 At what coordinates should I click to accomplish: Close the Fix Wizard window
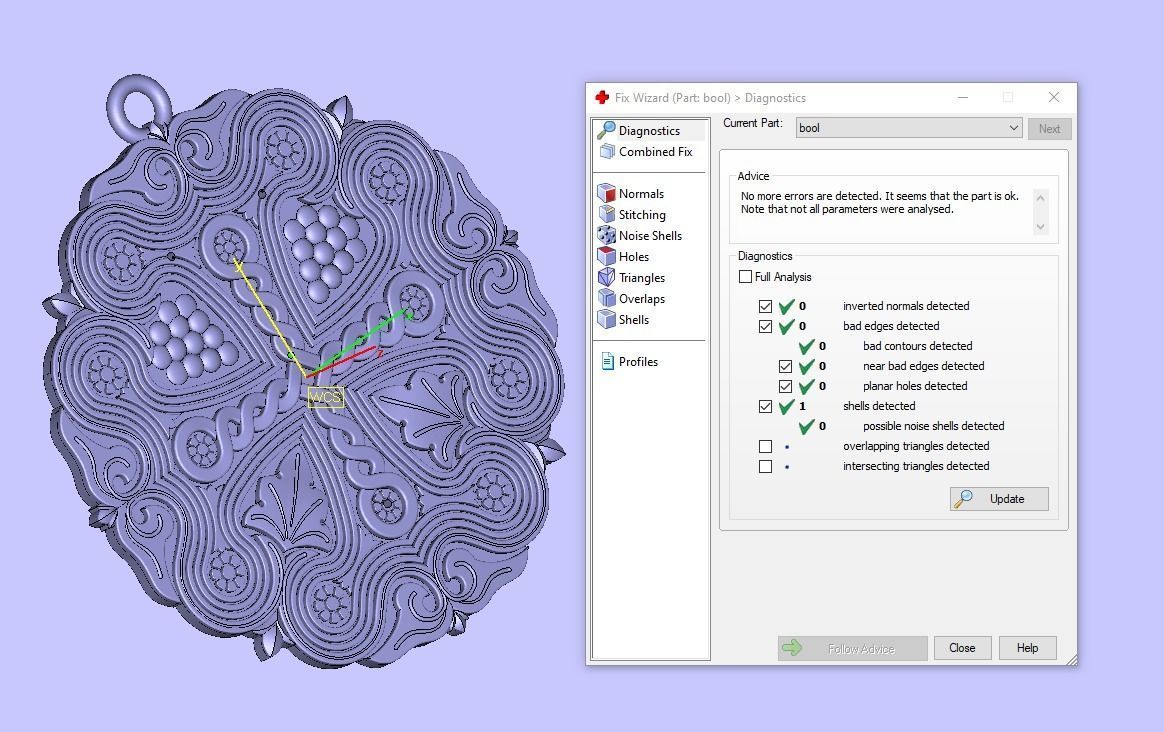(1053, 97)
